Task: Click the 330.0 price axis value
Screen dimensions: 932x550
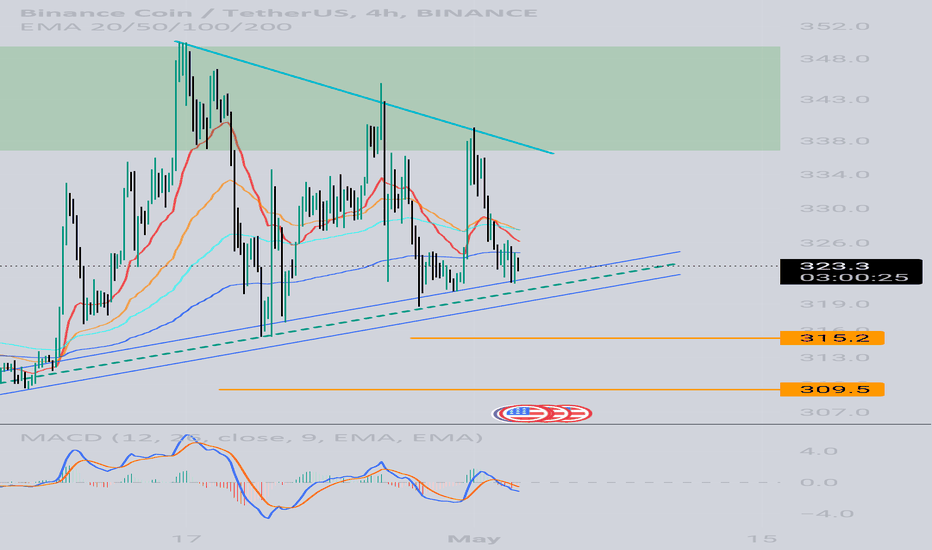Action: (x=835, y=209)
